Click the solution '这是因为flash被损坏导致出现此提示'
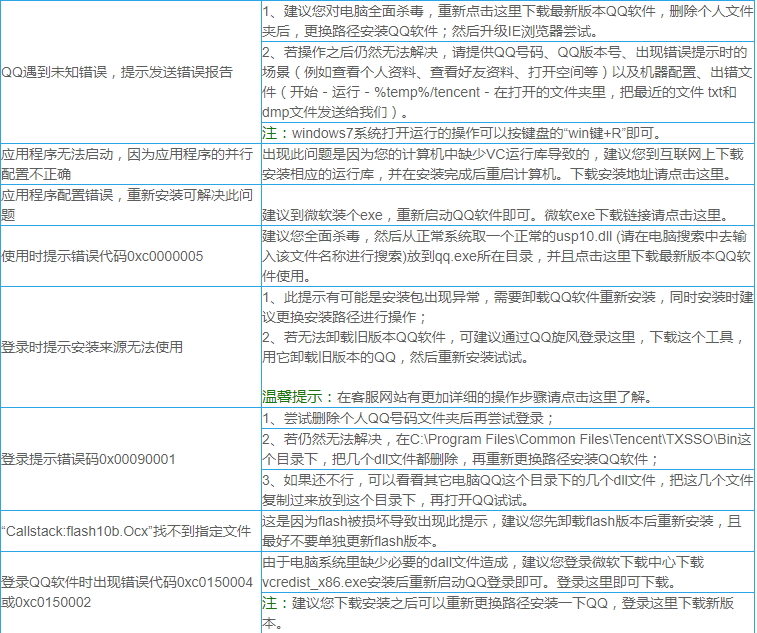 pyautogui.click(x=508, y=531)
